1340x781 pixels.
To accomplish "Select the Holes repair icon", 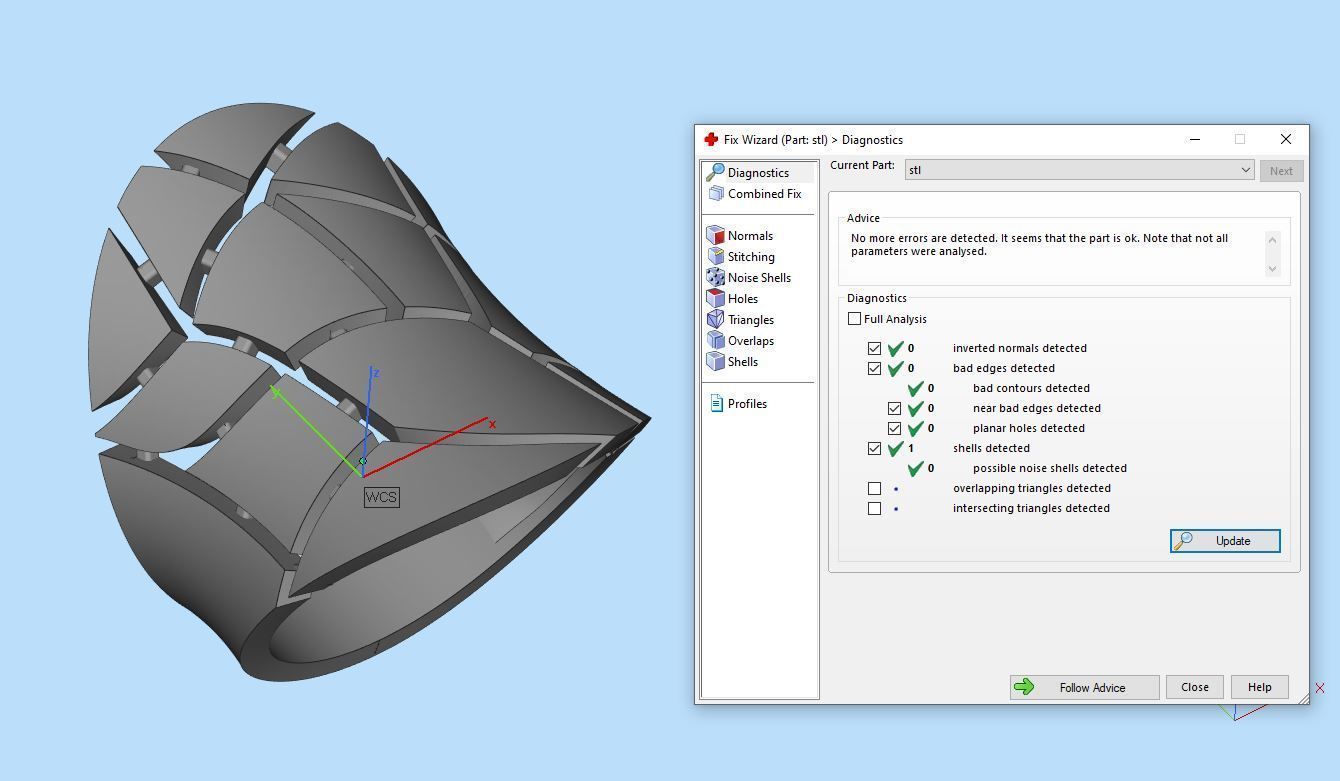I will click(715, 299).
